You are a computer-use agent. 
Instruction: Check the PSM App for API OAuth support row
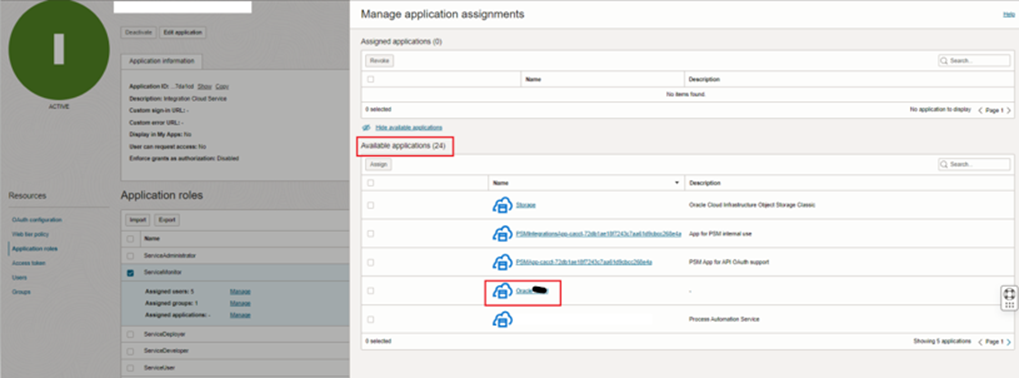(370, 262)
